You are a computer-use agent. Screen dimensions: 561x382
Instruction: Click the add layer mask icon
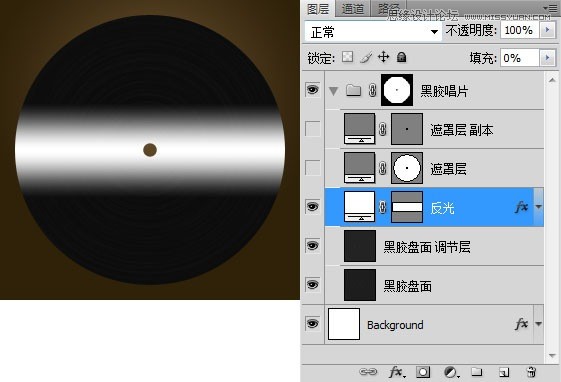[423, 372]
